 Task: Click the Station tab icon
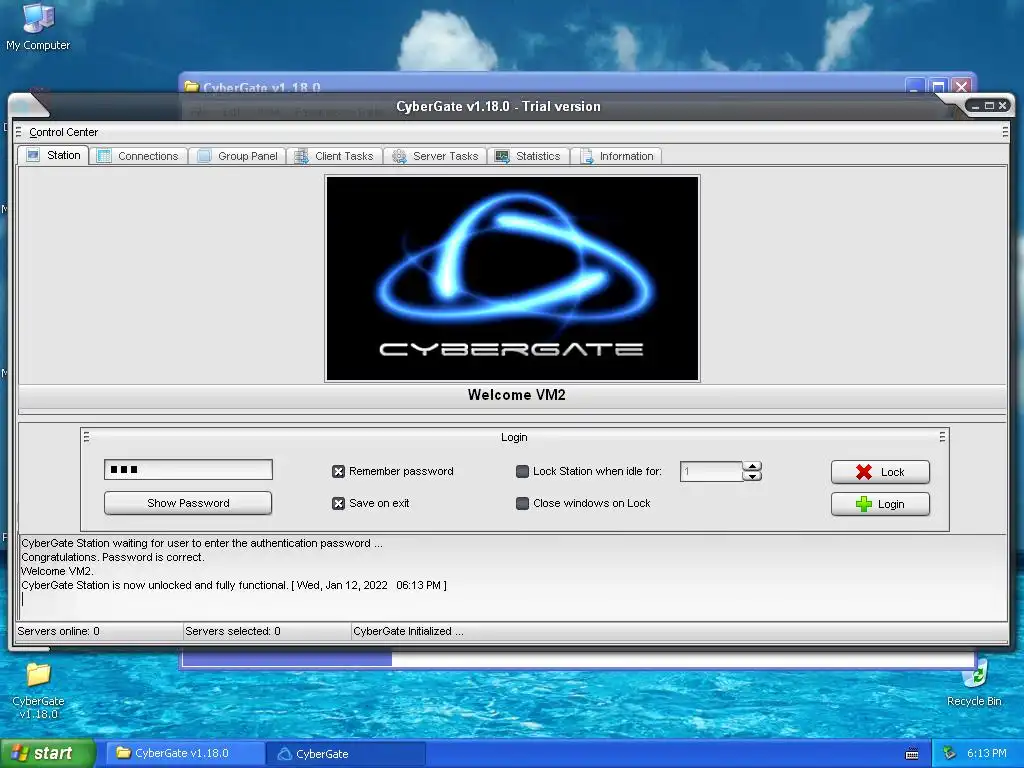click(33, 155)
